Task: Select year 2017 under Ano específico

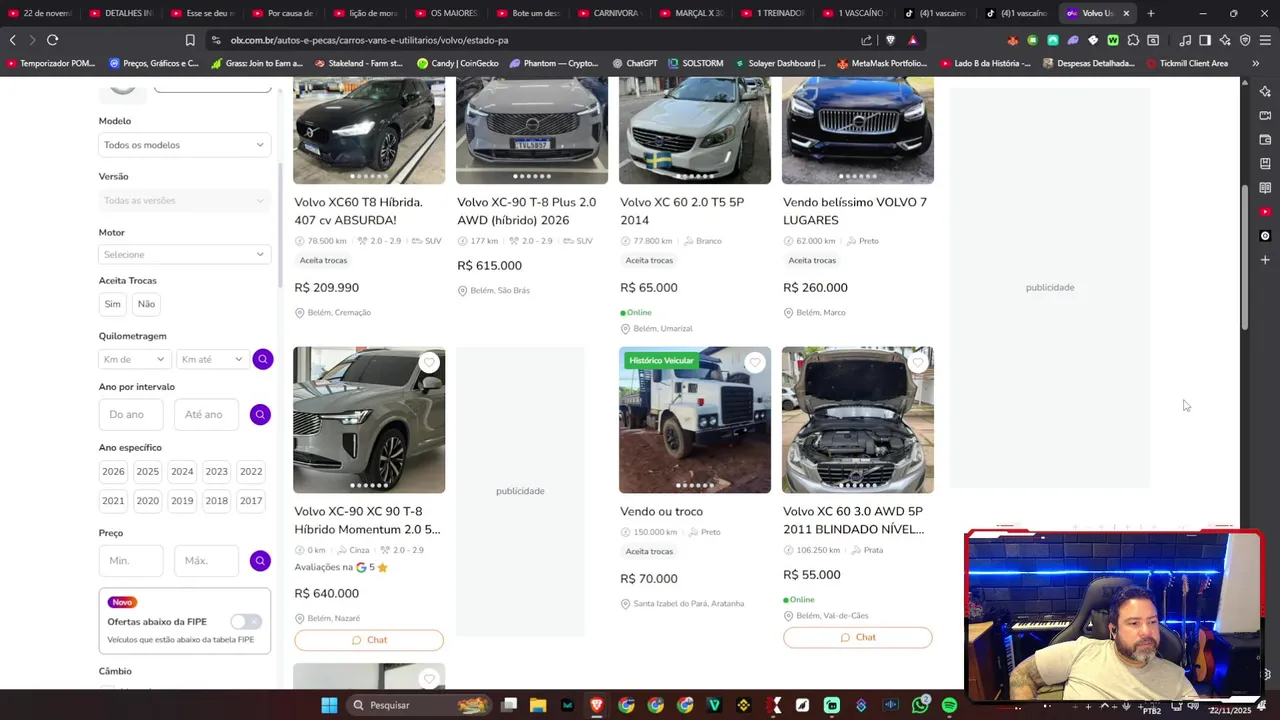Action: (251, 501)
